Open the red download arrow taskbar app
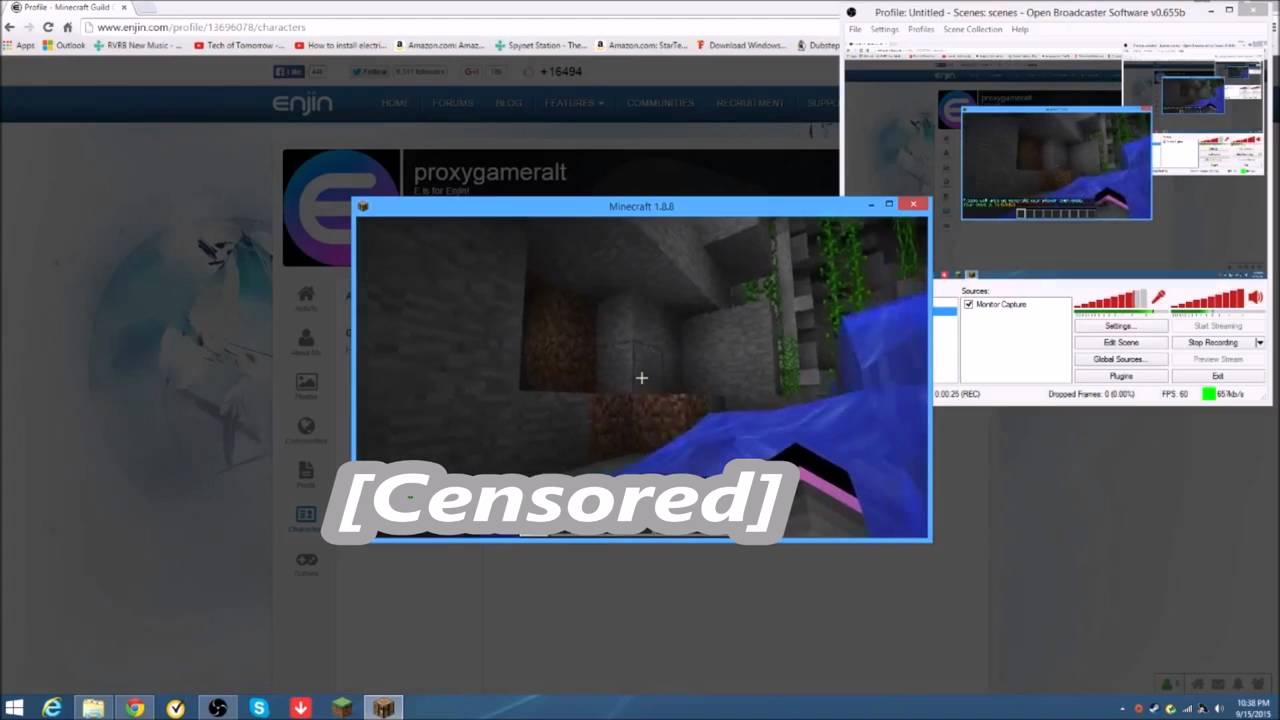The width and height of the screenshot is (1280, 720). point(300,708)
